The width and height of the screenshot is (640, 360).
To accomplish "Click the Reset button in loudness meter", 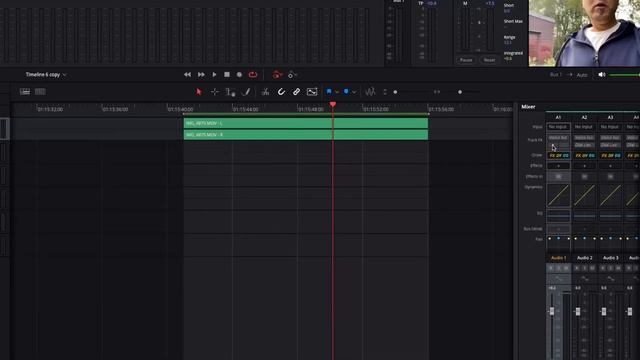I will 489,60.
